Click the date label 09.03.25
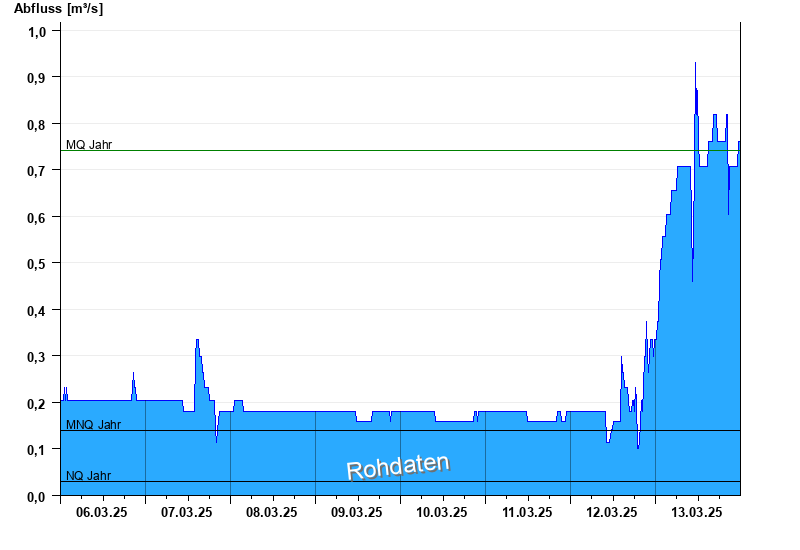 357,512
